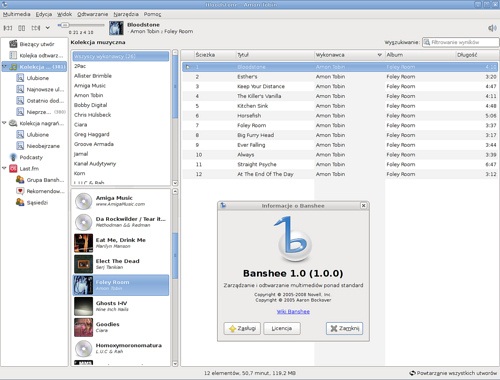The height and width of the screenshot is (380, 500).
Task: Click the Bloodstone album cover in header
Action: 116,28
